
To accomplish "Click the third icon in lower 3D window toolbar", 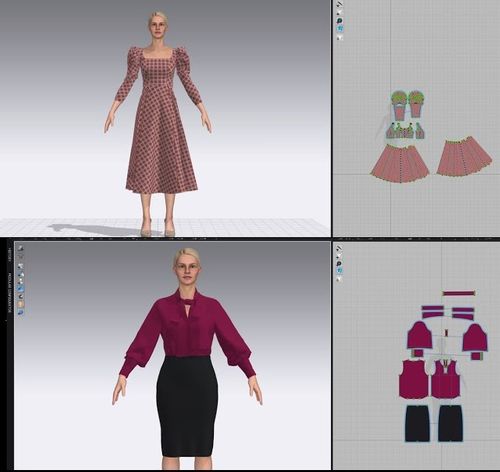I will point(21,267).
